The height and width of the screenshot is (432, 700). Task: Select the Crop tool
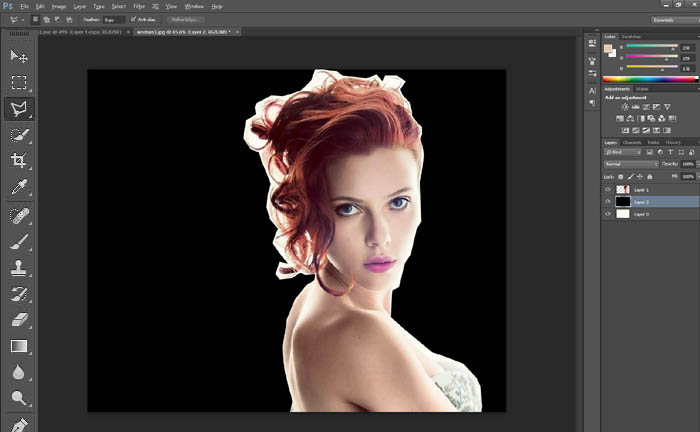(x=18, y=160)
